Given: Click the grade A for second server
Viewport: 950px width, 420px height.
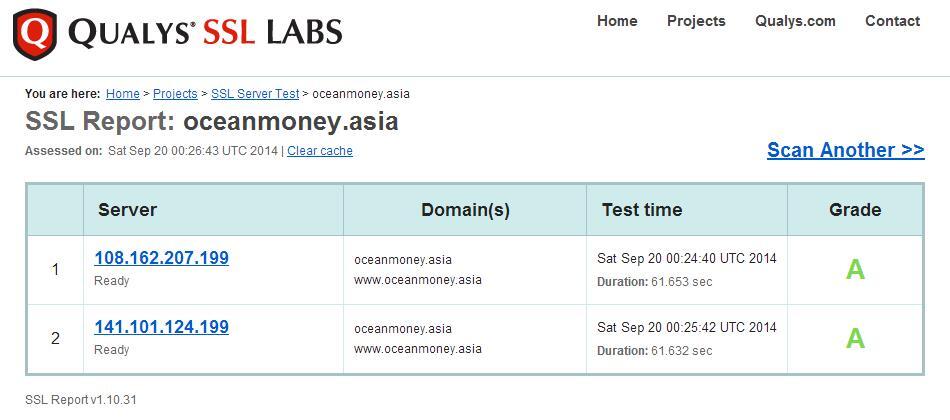Looking at the screenshot, I should coord(855,339).
